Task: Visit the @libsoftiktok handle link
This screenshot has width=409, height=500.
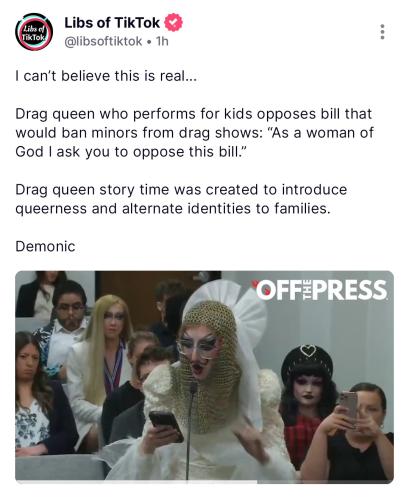Action: [103, 41]
